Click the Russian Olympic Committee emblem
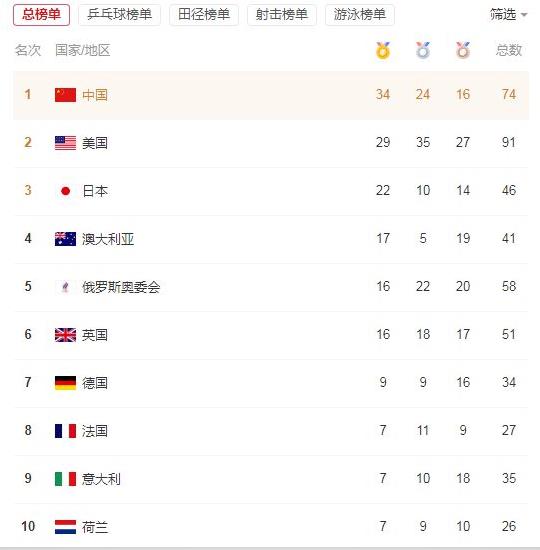 (x=65, y=287)
